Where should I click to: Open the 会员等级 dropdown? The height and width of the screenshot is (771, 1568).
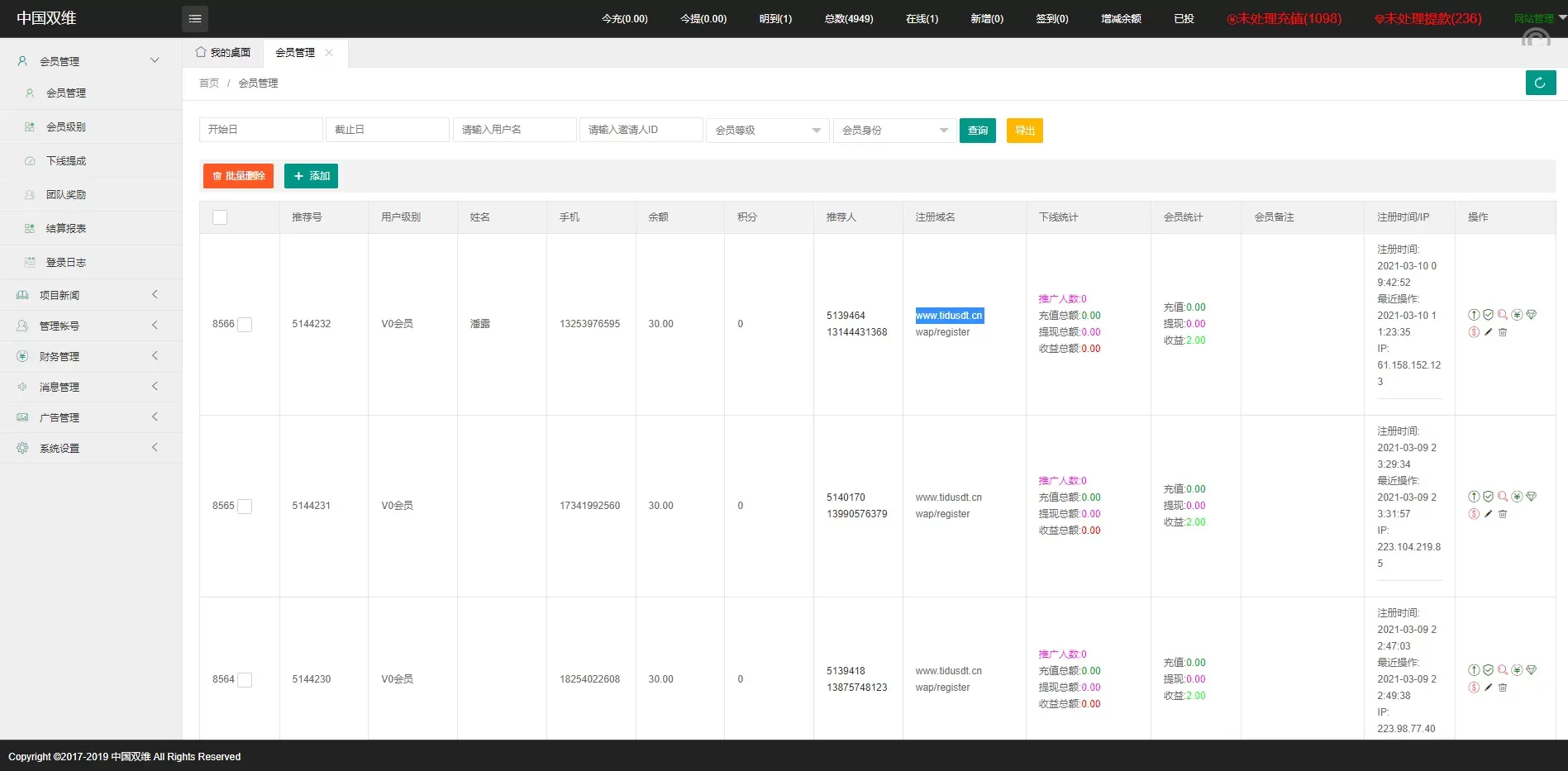767,131
